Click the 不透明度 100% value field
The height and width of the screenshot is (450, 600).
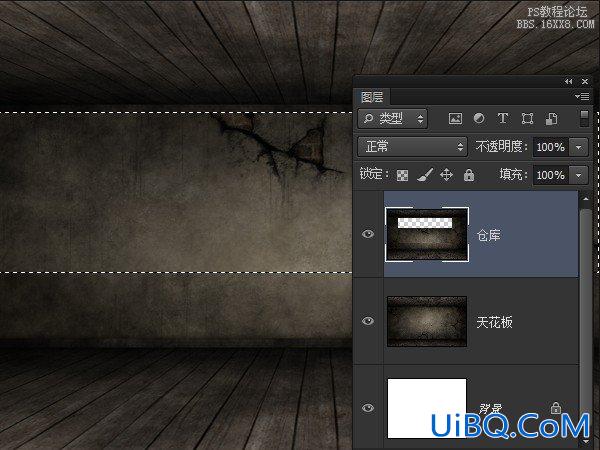[551, 147]
